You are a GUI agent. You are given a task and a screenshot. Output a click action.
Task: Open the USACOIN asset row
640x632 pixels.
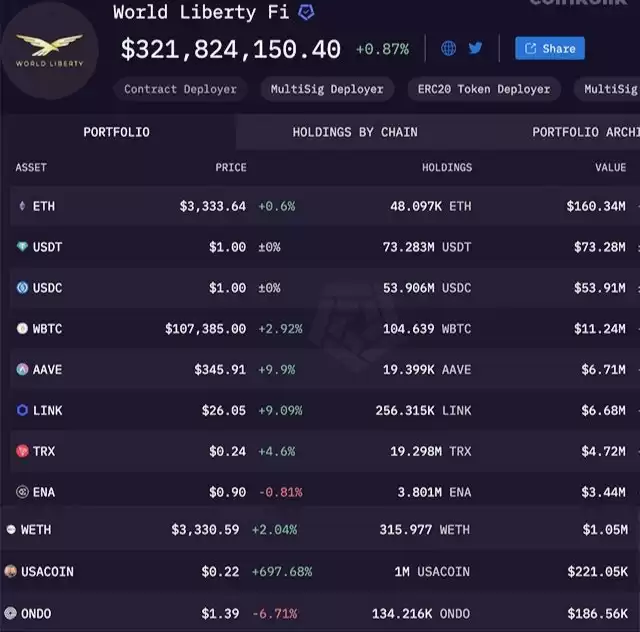point(320,572)
